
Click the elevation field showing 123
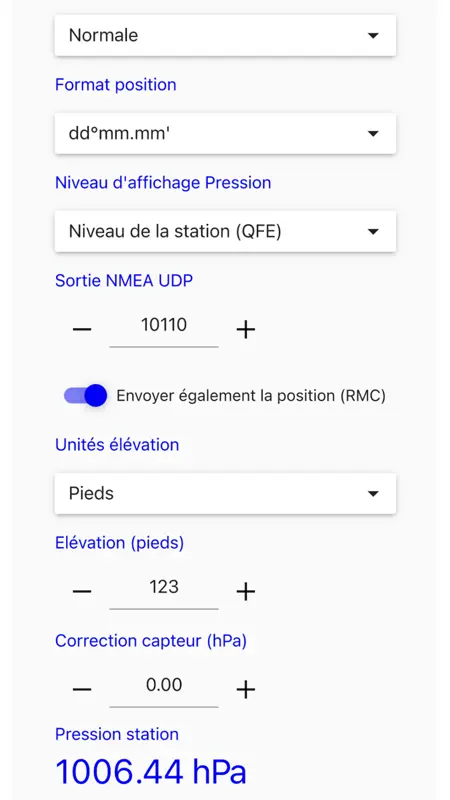point(164,591)
